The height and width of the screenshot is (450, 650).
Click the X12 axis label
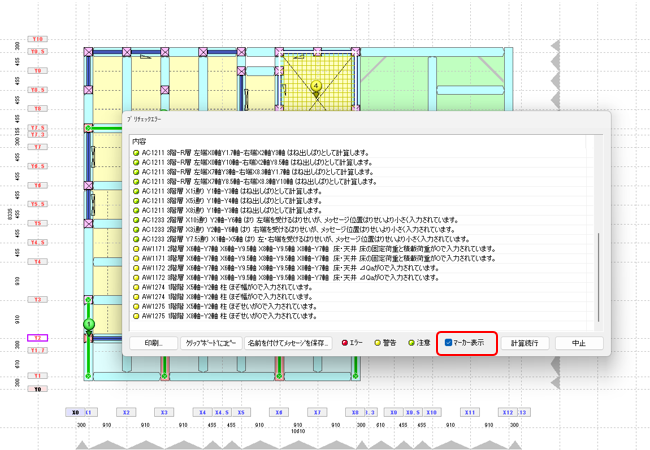(x=508, y=412)
